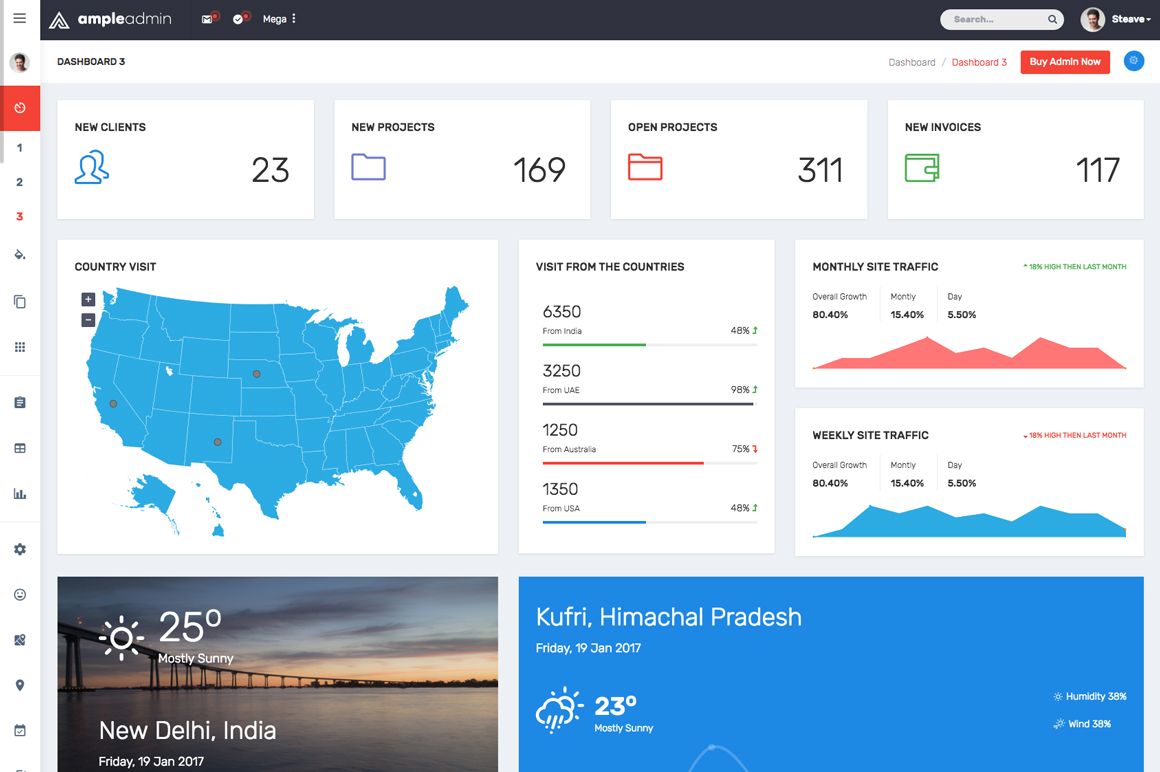The image size is (1160, 772).
Task: Open the widgets gear sidebar icon
Action: [20, 549]
